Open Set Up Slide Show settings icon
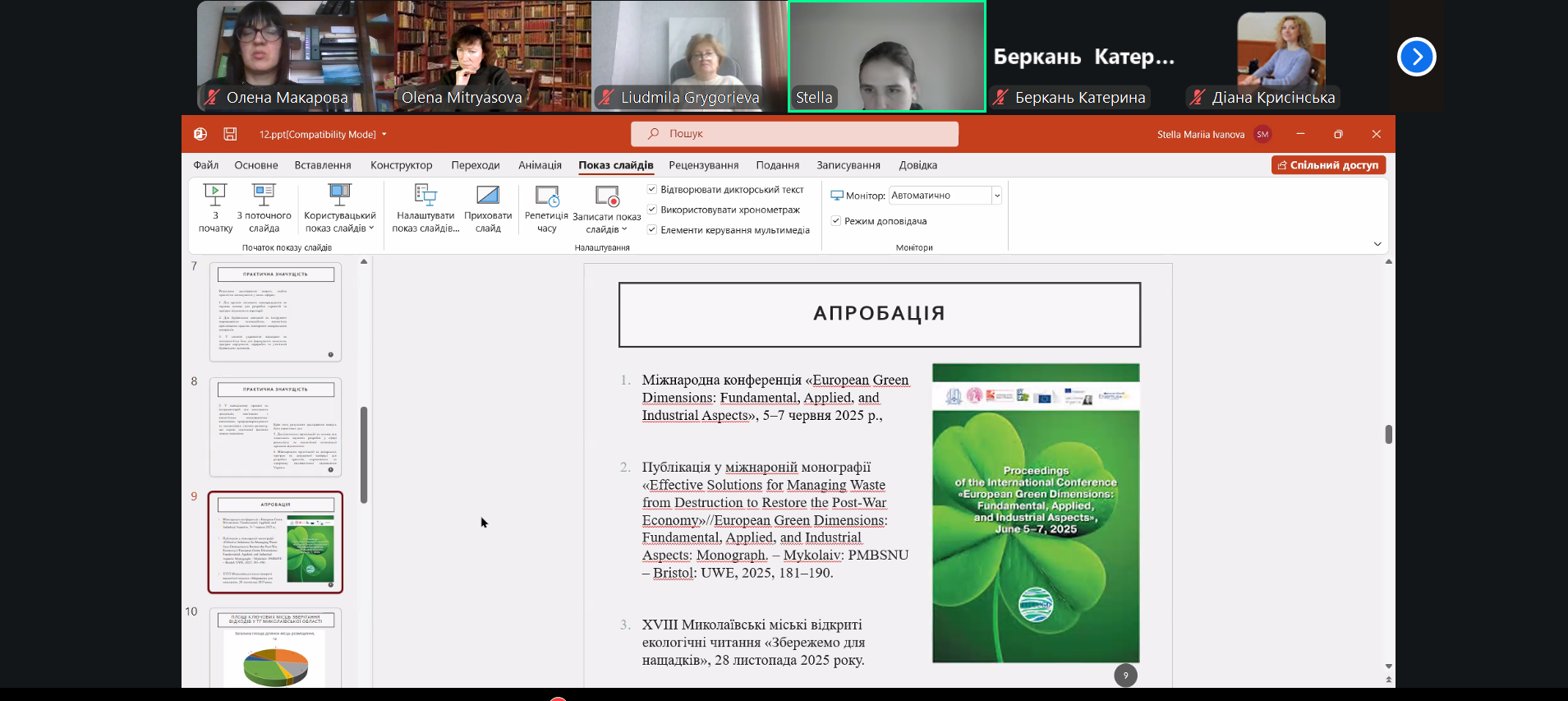Screen dimensions: 1568x701 (425, 196)
